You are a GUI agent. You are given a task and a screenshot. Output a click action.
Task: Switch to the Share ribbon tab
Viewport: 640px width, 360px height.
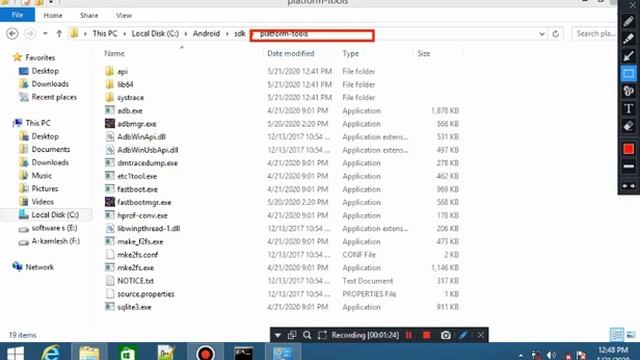89,16
